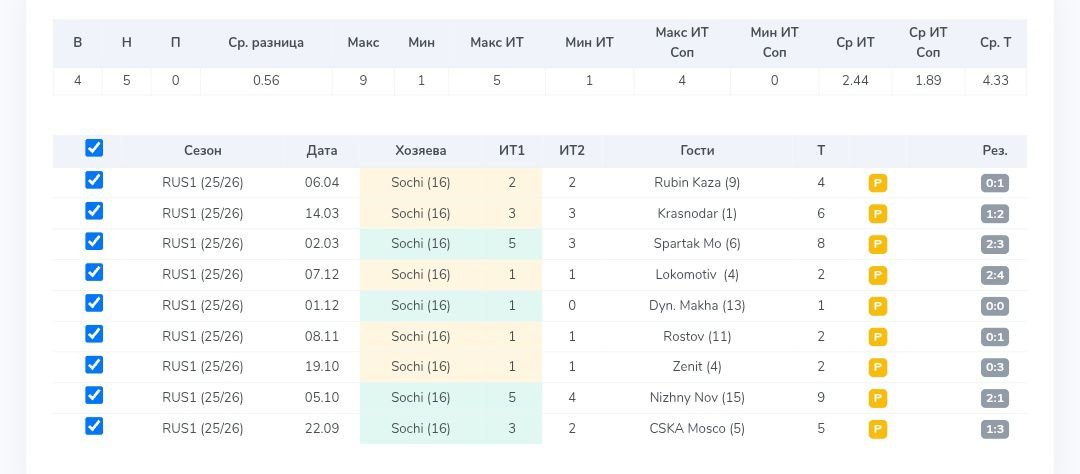Viewport: 1080px width, 474px height.
Task: Click the Ср. разница summary header cell
Action: tap(266, 43)
